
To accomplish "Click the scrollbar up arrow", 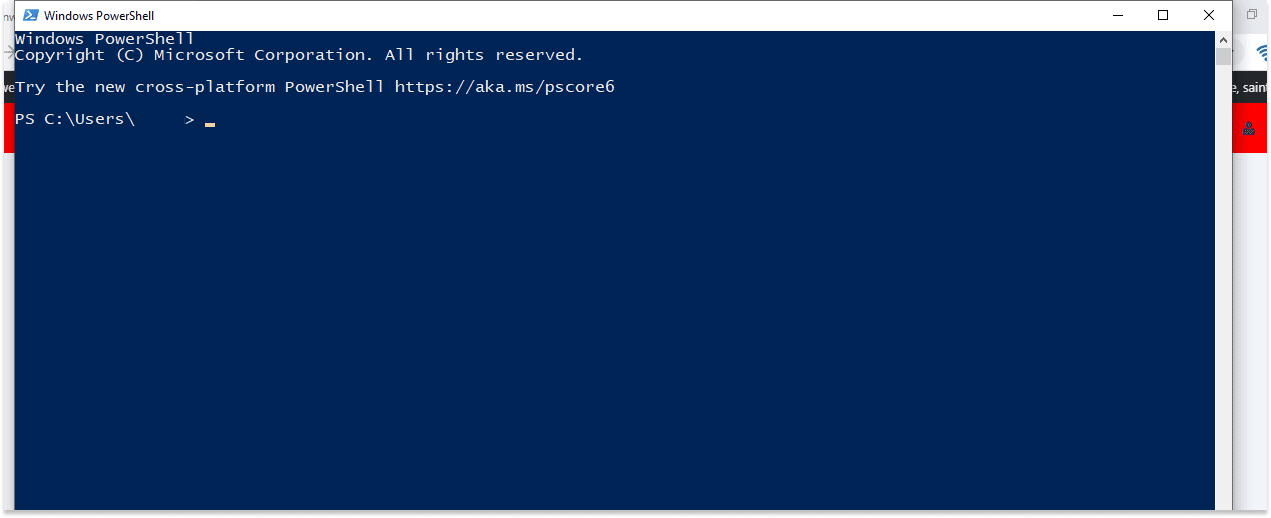I will [x=1223, y=40].
